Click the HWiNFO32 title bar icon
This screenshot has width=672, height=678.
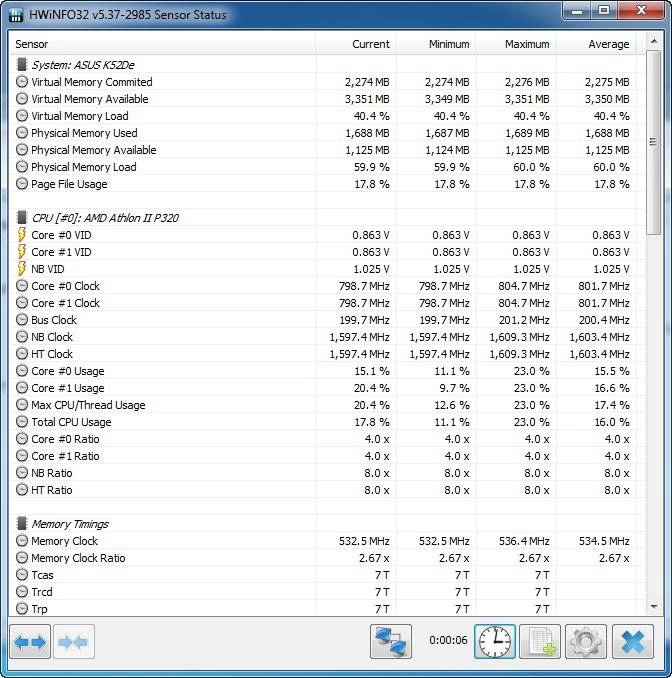click(16, 15)
